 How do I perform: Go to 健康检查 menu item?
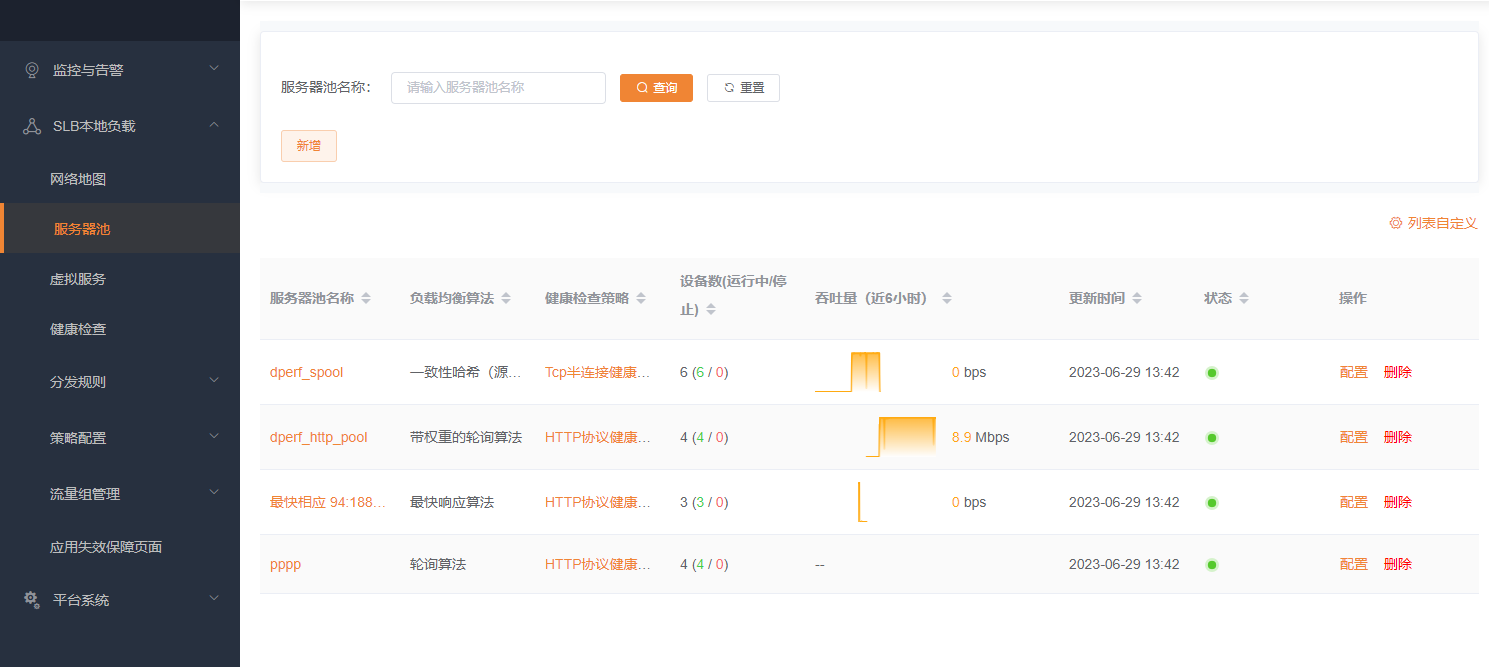78,329
